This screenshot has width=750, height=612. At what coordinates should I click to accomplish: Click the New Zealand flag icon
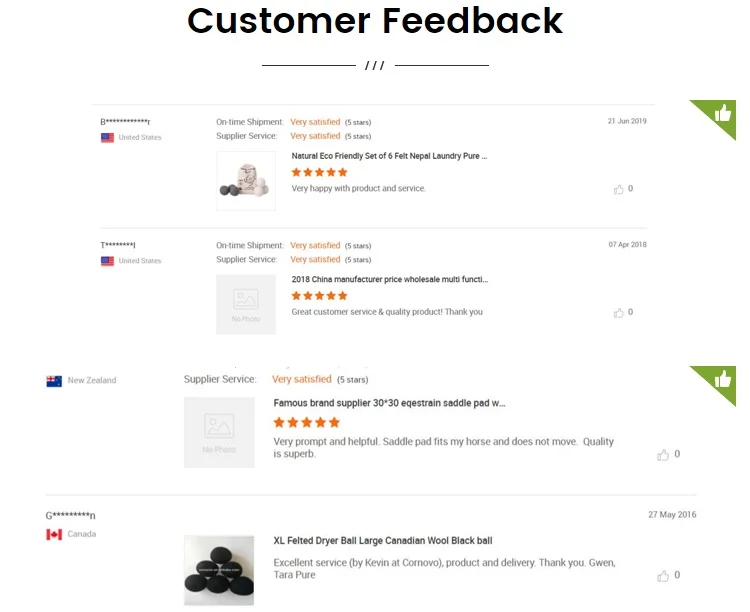[54, 381]
